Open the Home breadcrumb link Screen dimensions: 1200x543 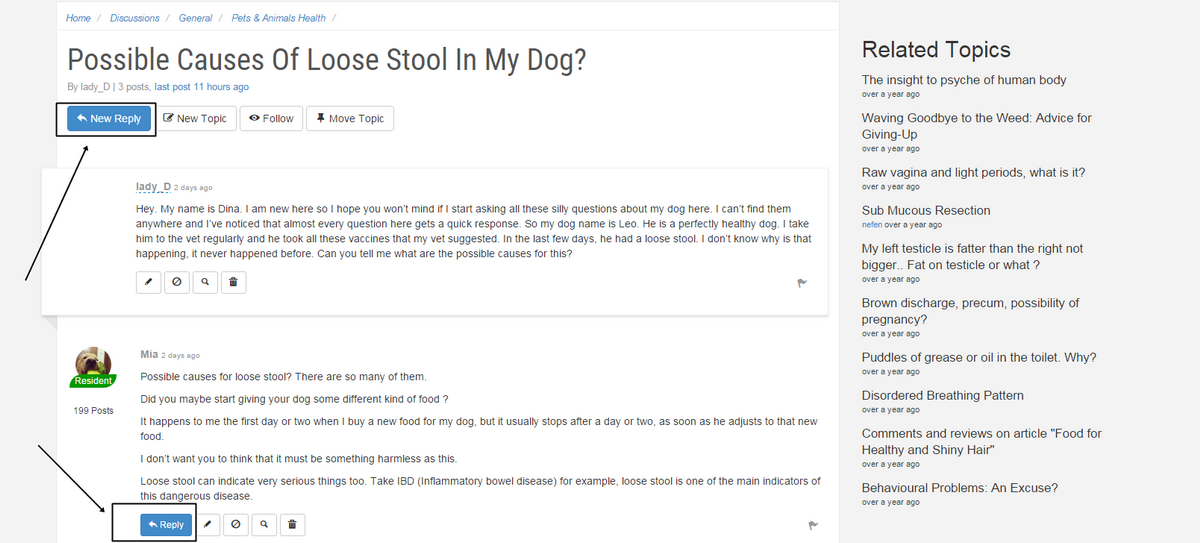click(x=78, y=18)
